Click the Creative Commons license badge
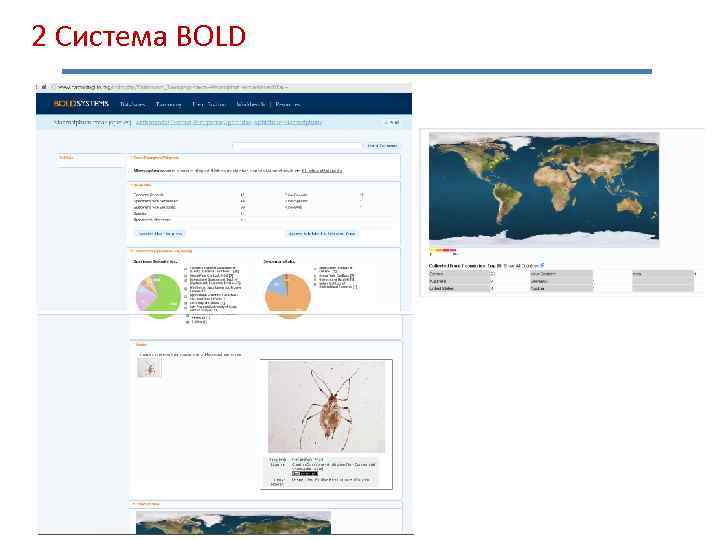The image size is (720, 540). pyautogui.click(x=305, y=473)
